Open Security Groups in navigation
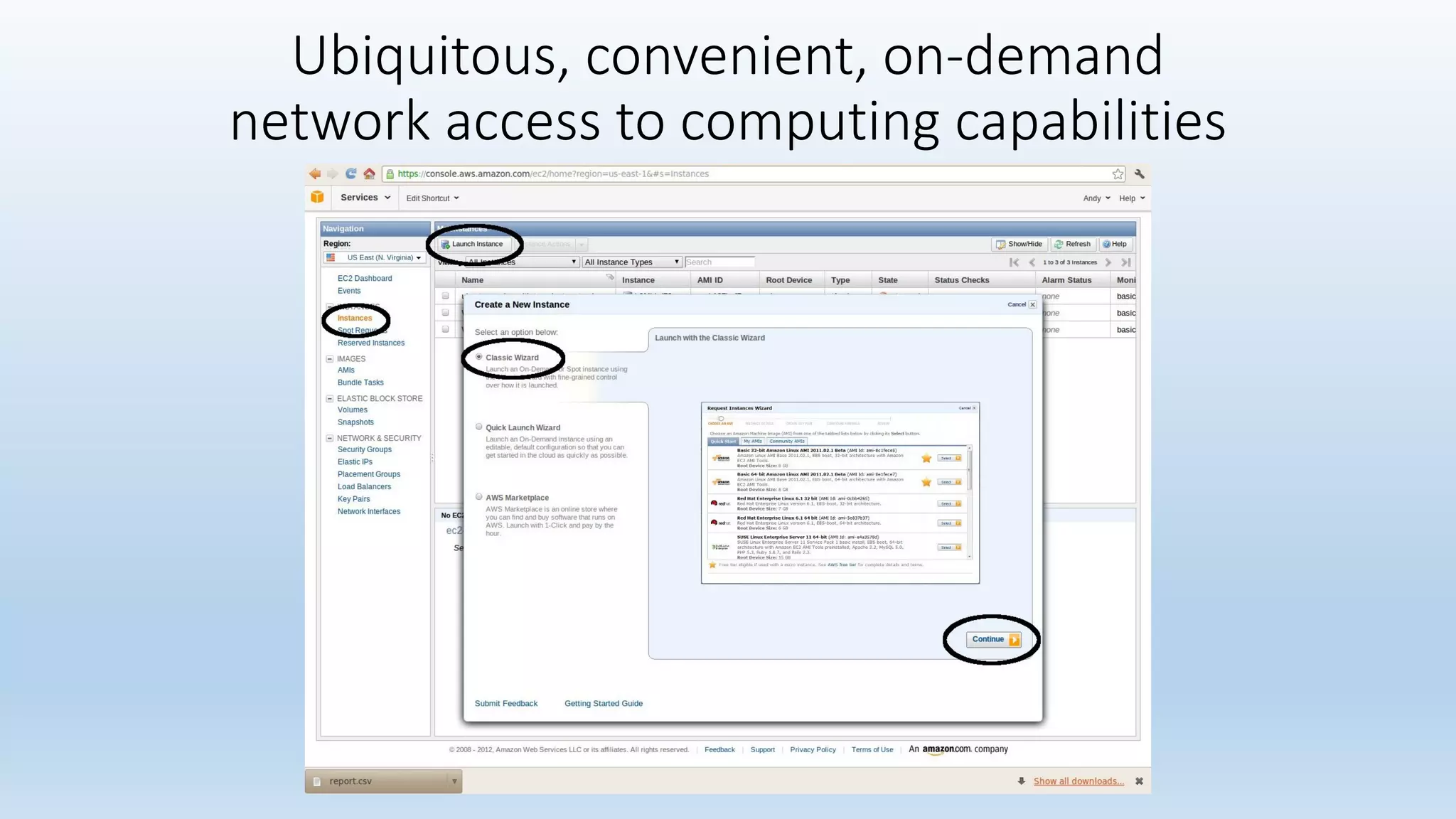Image resolution: width=1456 pixels, height=819 pixels. [x=365, y=449]
